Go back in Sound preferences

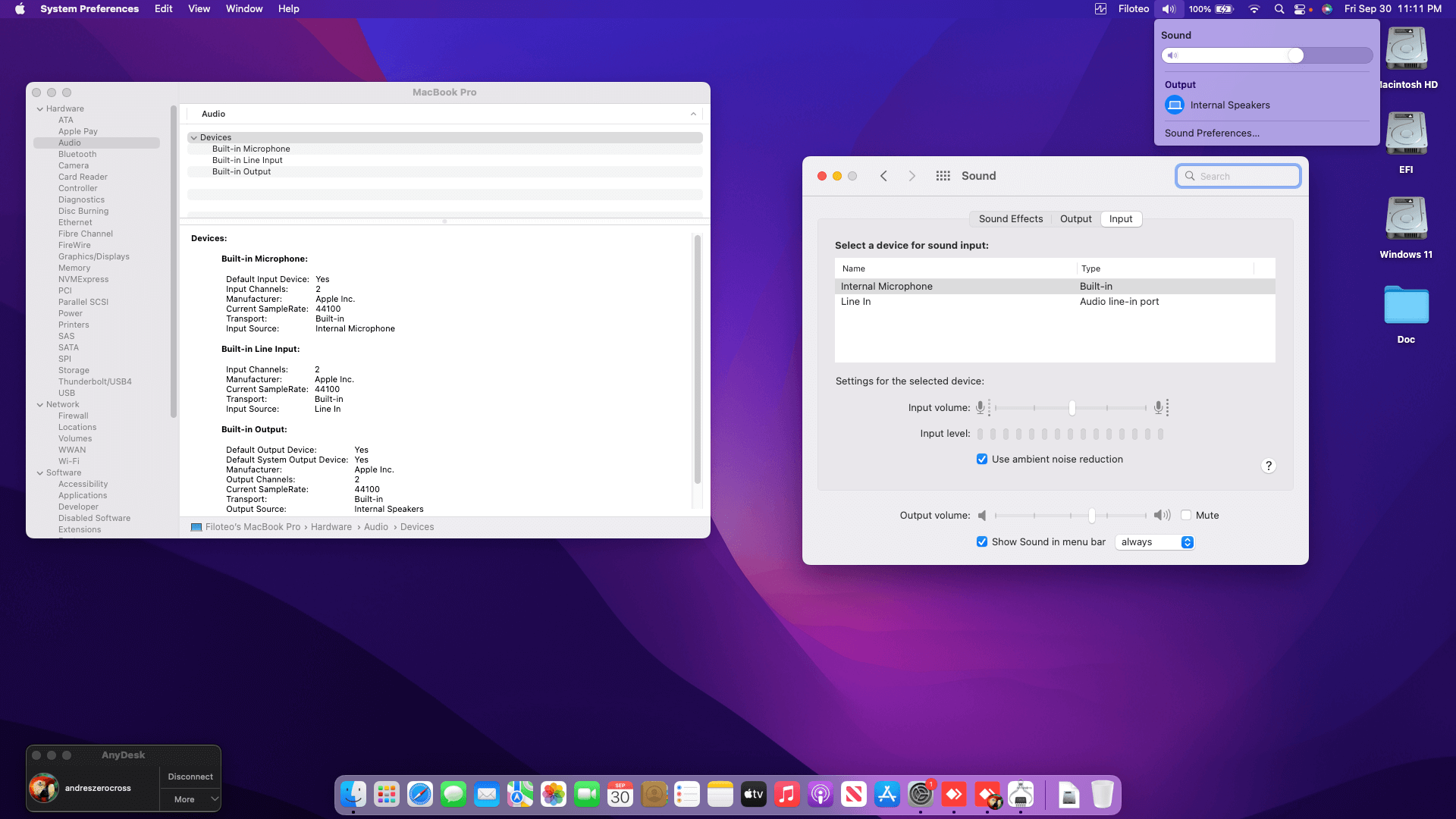[x=883, y=176]
